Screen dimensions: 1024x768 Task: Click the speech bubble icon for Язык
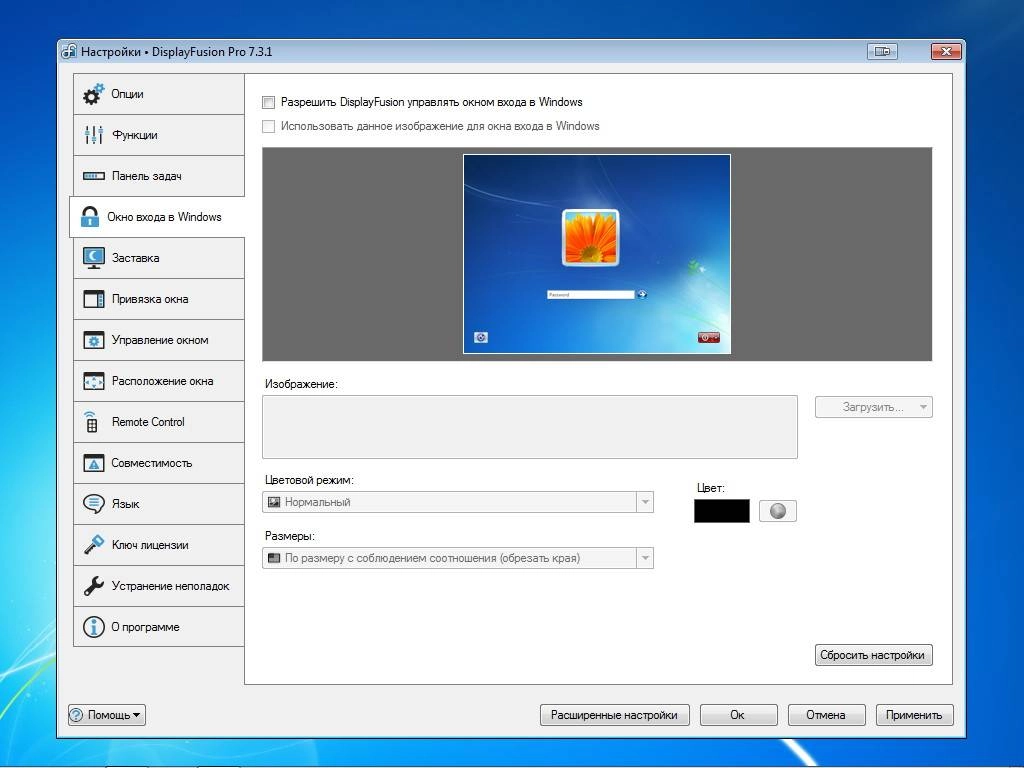pyautogui.click(x=93, y=504)
